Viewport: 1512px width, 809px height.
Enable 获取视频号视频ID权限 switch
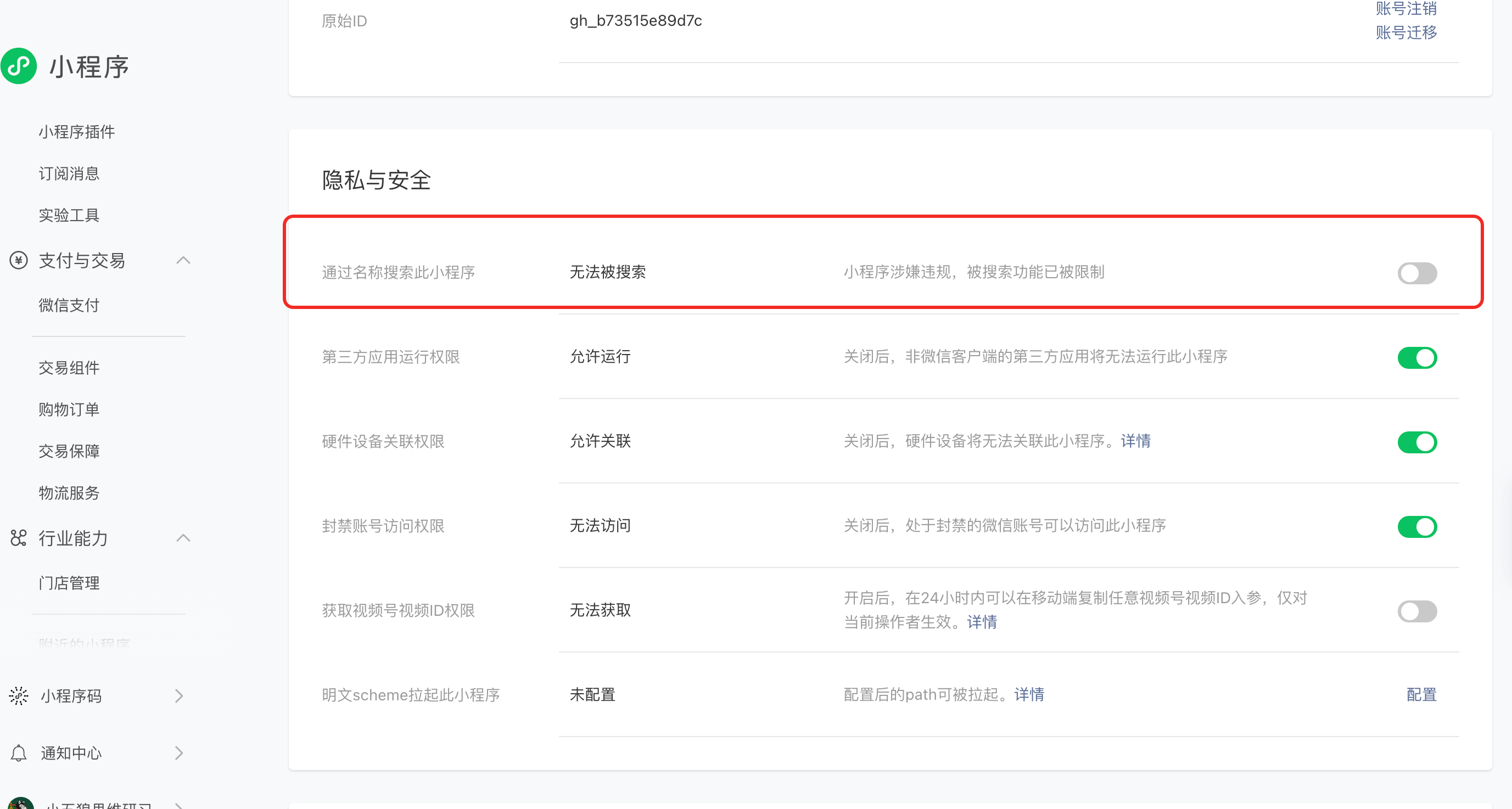(1416, 611)
